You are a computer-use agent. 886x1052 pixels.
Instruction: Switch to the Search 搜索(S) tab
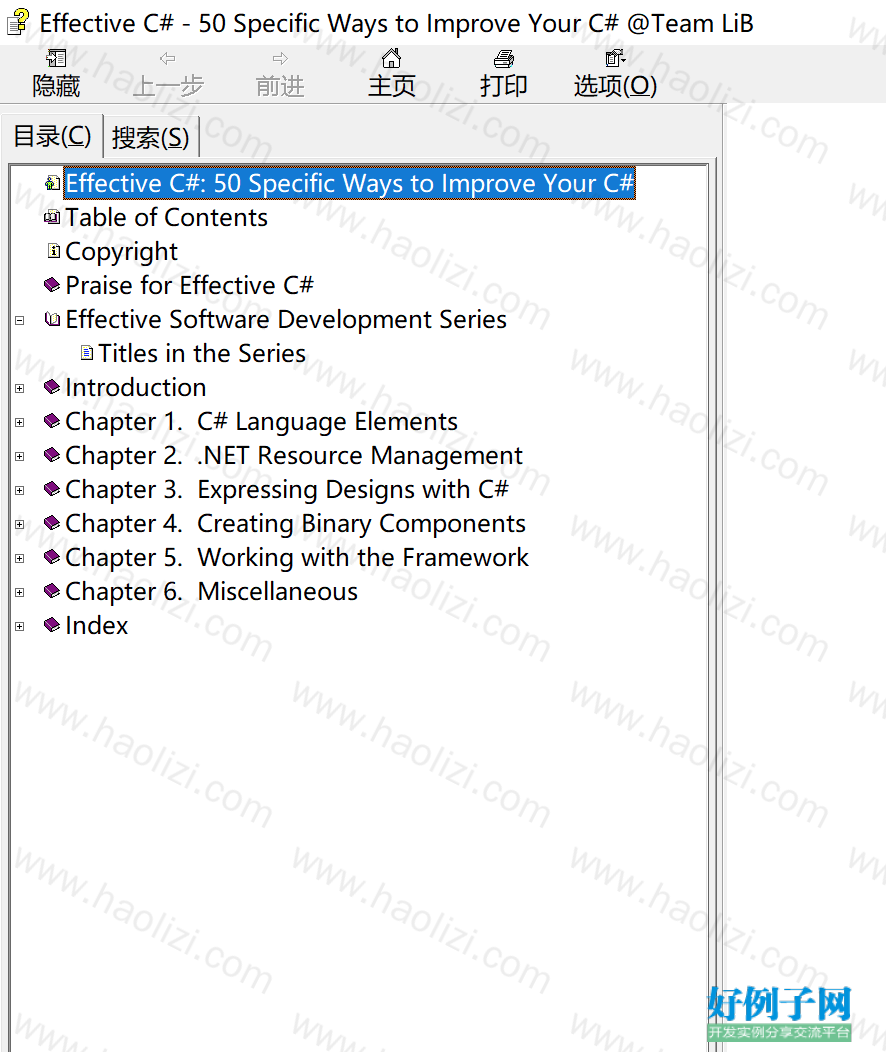[151, 138]
